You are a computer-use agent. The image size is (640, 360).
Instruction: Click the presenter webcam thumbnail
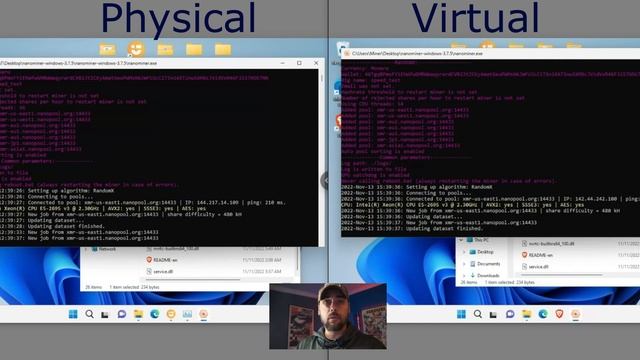(328, 316)
